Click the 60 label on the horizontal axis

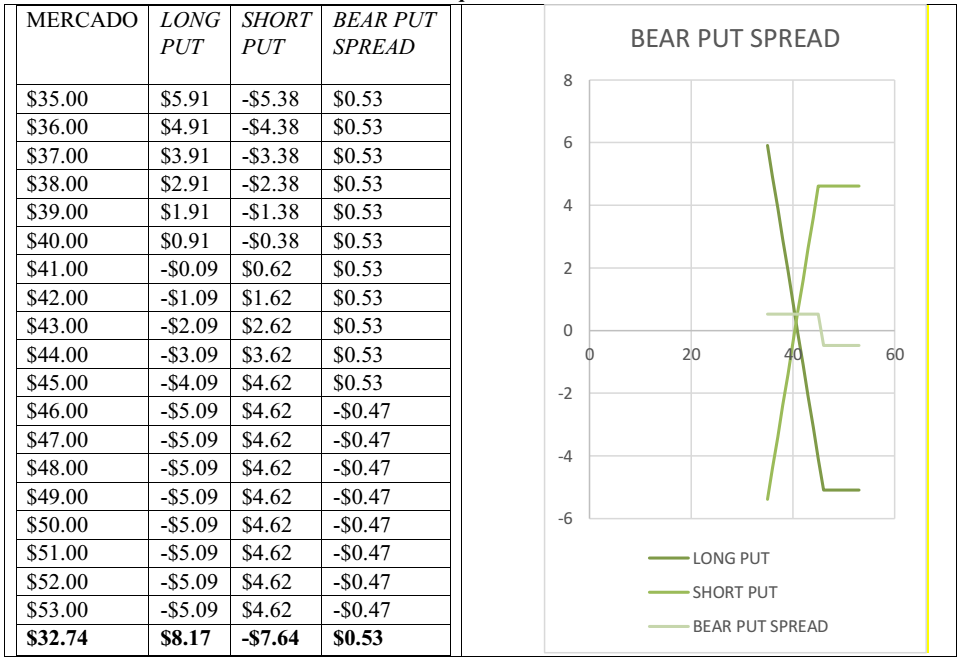coord(894,354)
